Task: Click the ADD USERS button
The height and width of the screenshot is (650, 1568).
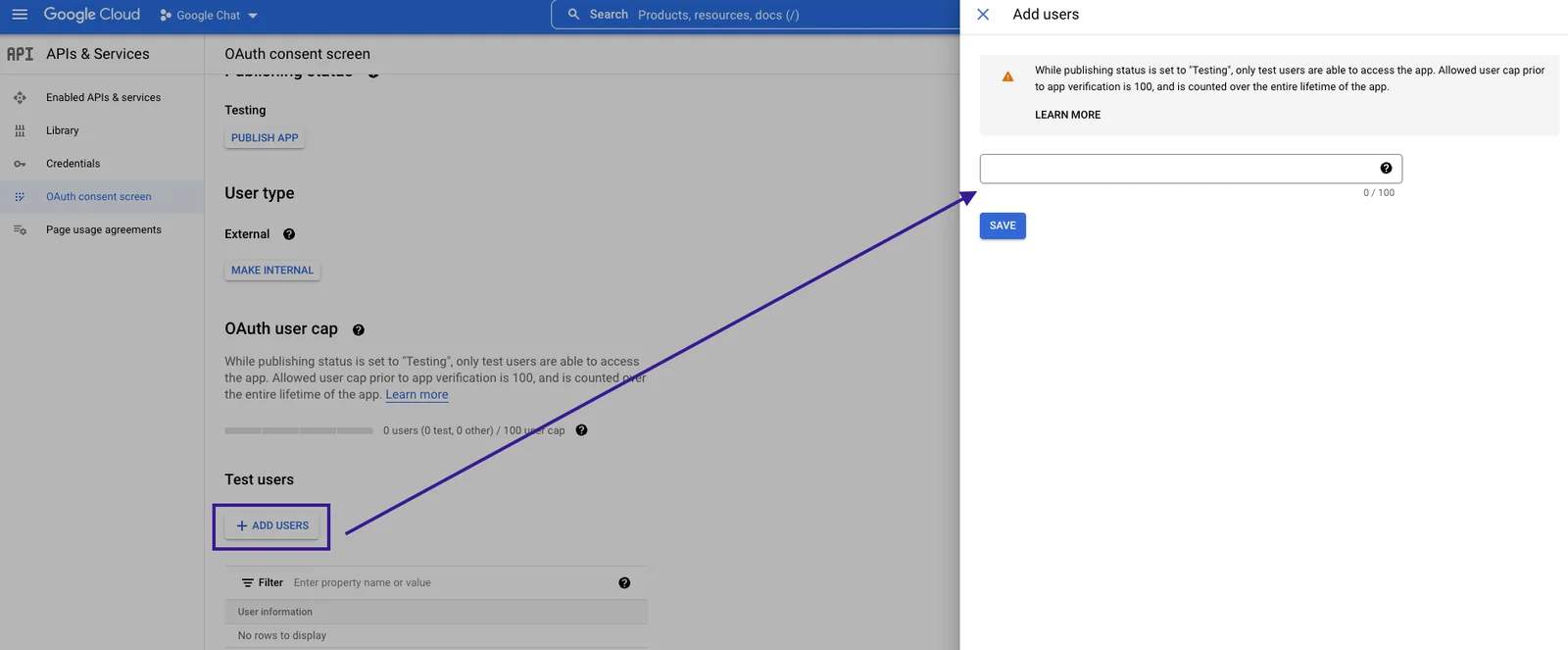Action: 272,526
